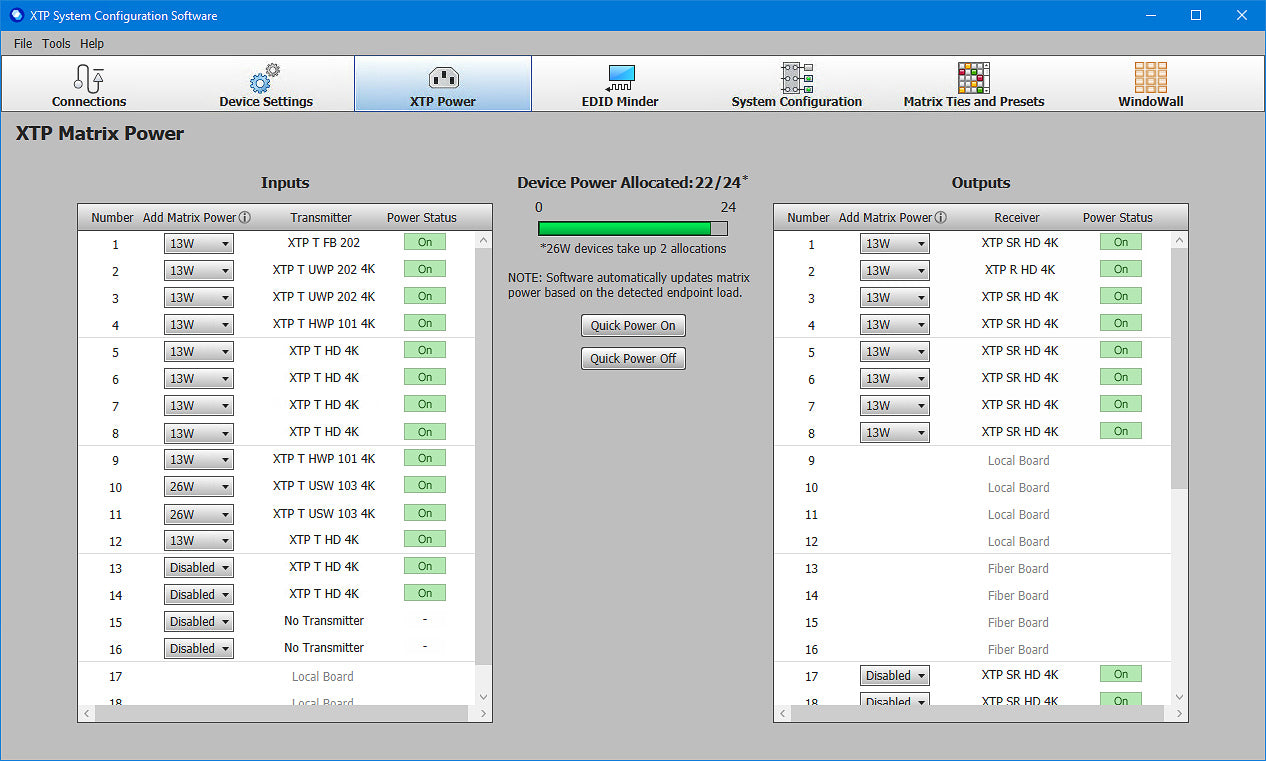Click the Outputs list vertical scrollbar
Screen dimensions: 1266x761
pyautogui.click(x=1180, y=368)
